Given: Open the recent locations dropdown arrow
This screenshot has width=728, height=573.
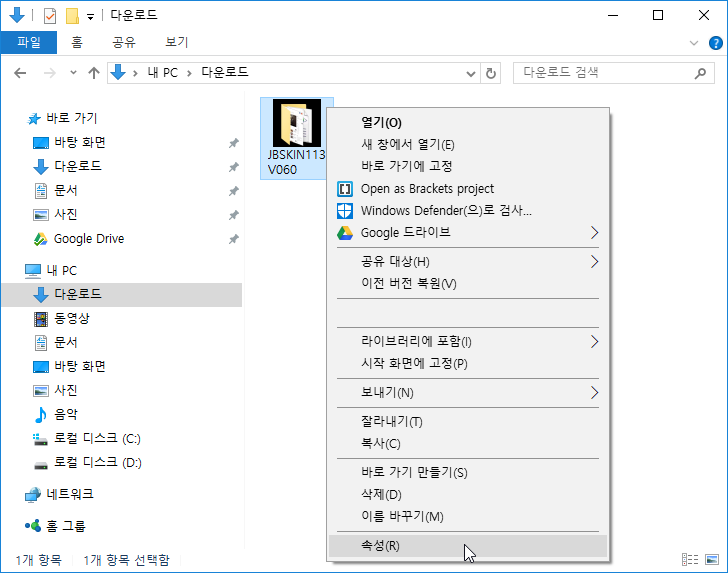Looking at the screenshot, I should coord(73,73).
